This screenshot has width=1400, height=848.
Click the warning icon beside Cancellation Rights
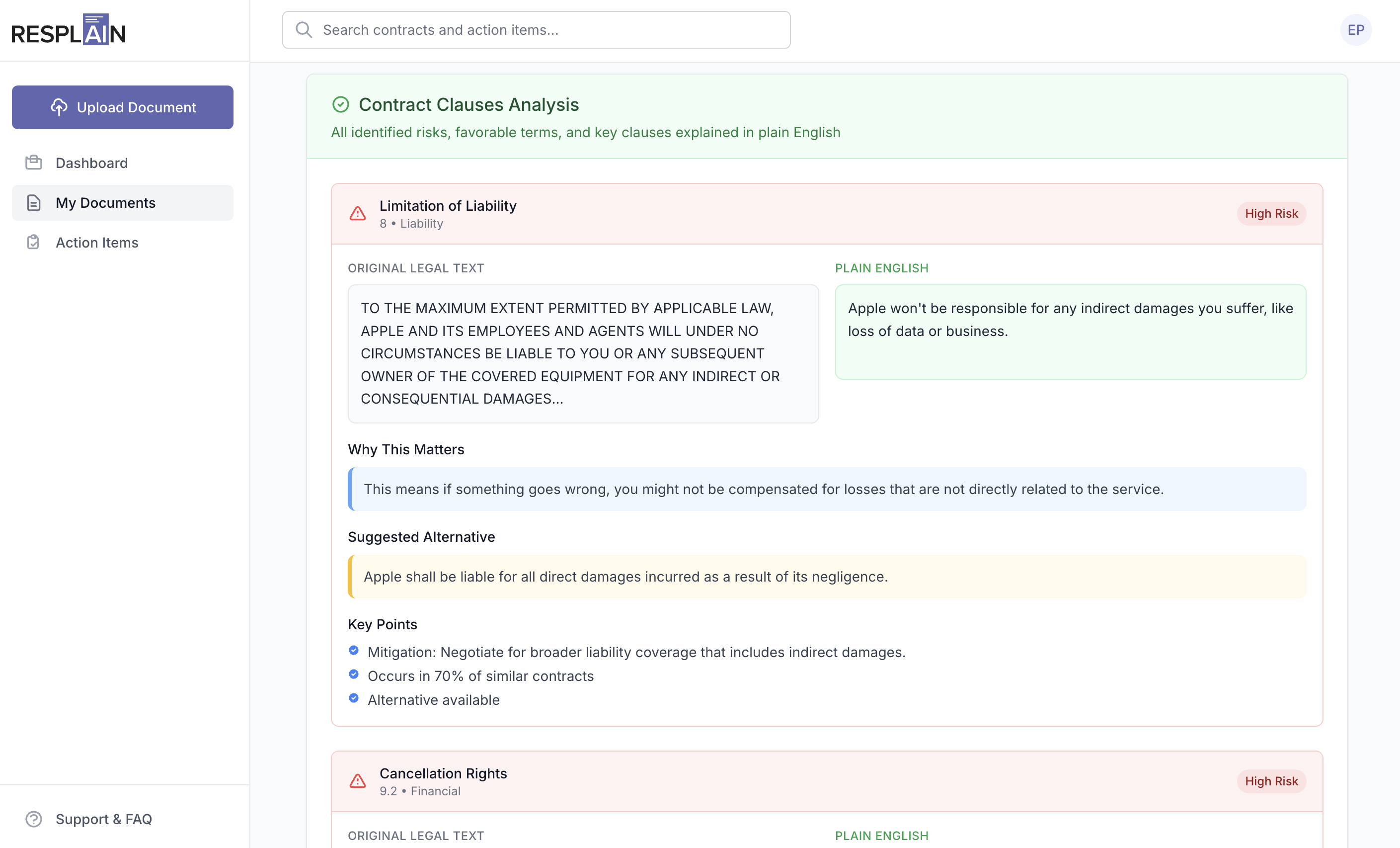(x=357, y=781)
